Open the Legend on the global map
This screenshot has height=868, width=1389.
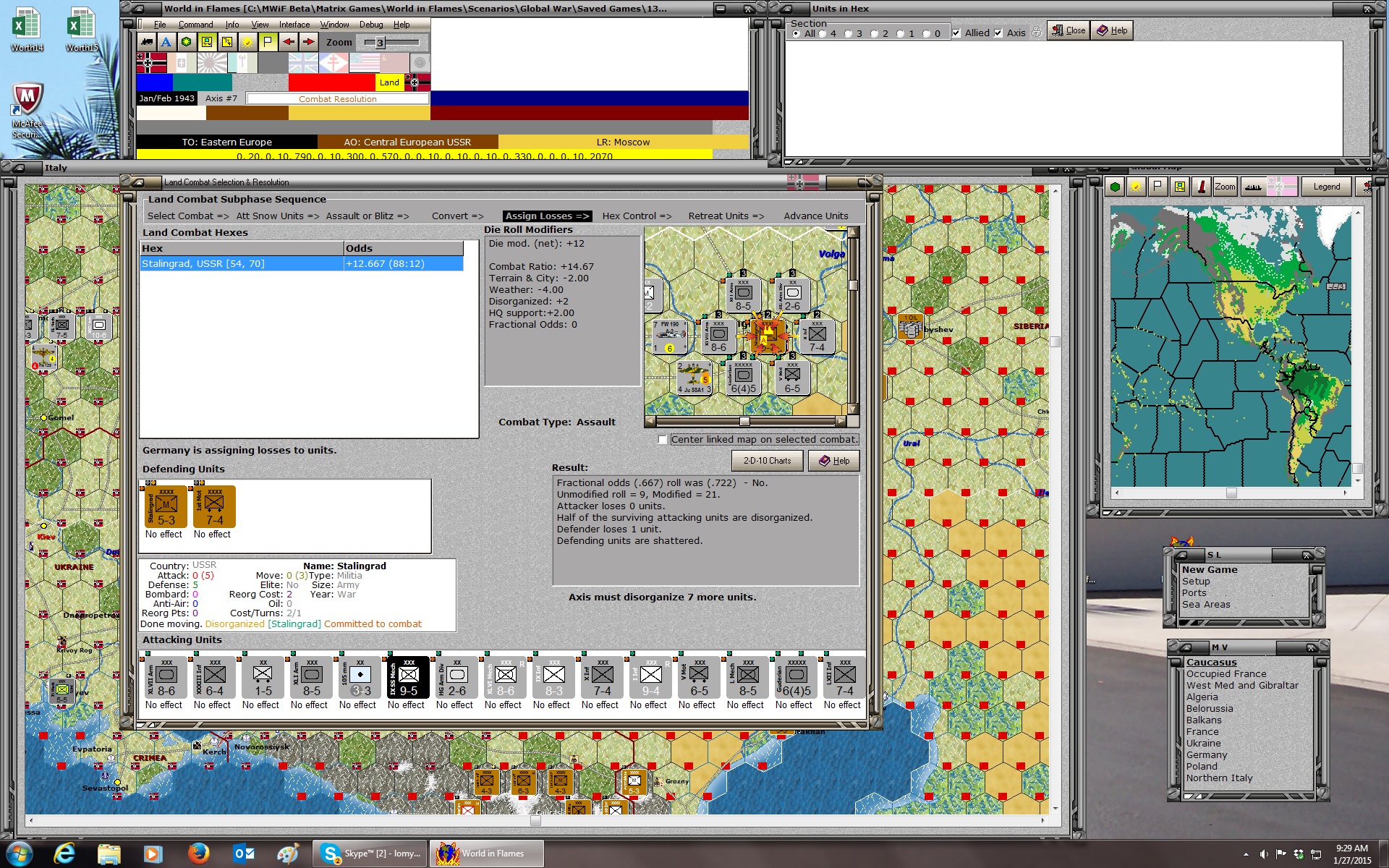[1326, 187]
